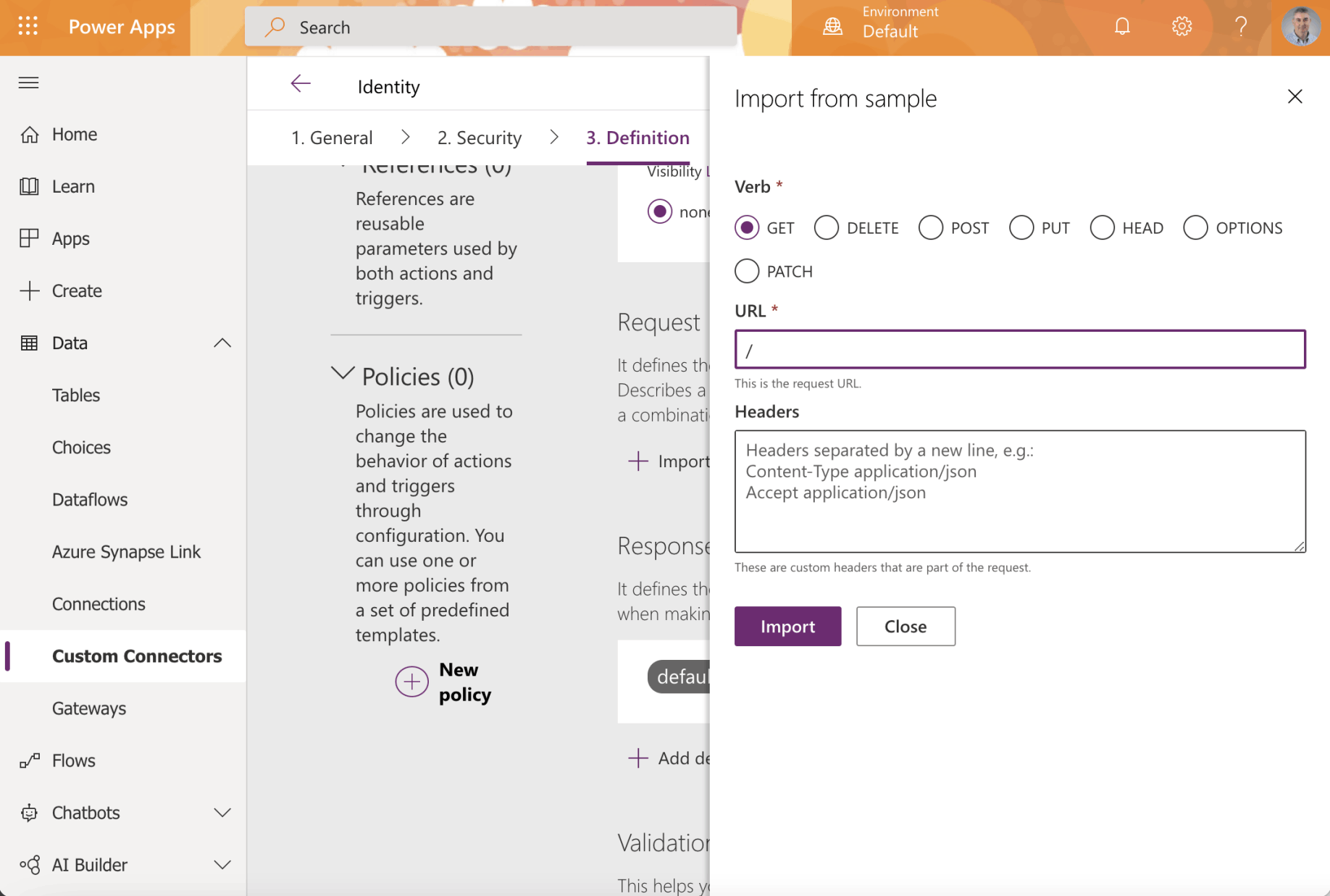The width and height of the screenshot is (1330, 896).
Task: Select the PUT verb radio button
Action: coord(1021,227)
